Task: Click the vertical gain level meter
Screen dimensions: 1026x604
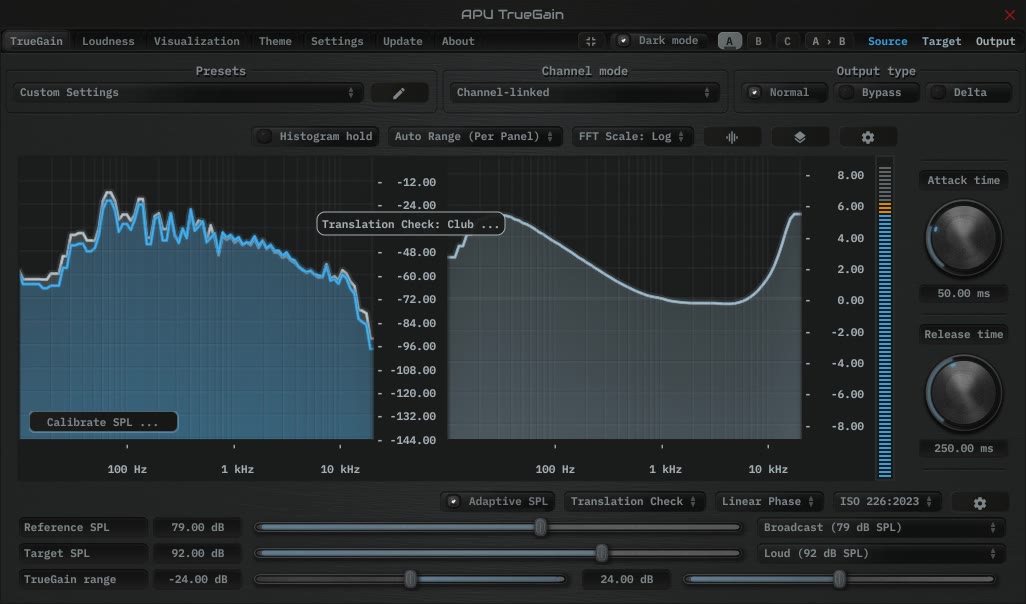Action: (885, 319)
